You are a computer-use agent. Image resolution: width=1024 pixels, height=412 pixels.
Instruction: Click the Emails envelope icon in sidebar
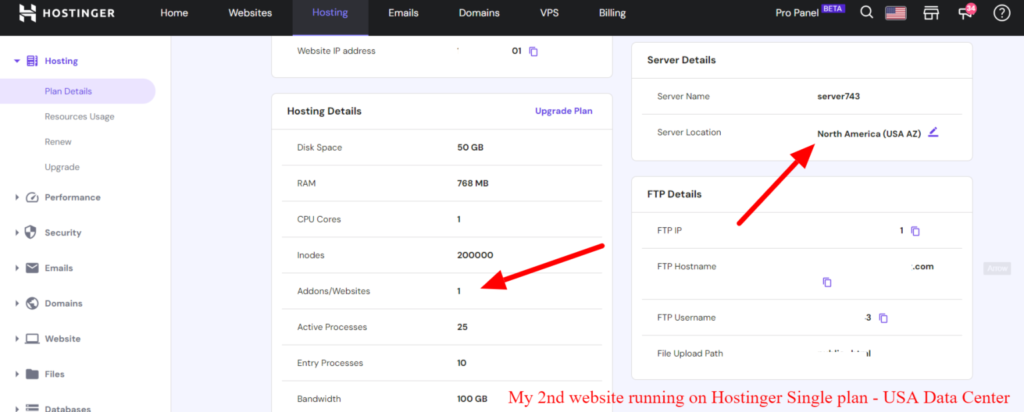click(x=32, y=268)
